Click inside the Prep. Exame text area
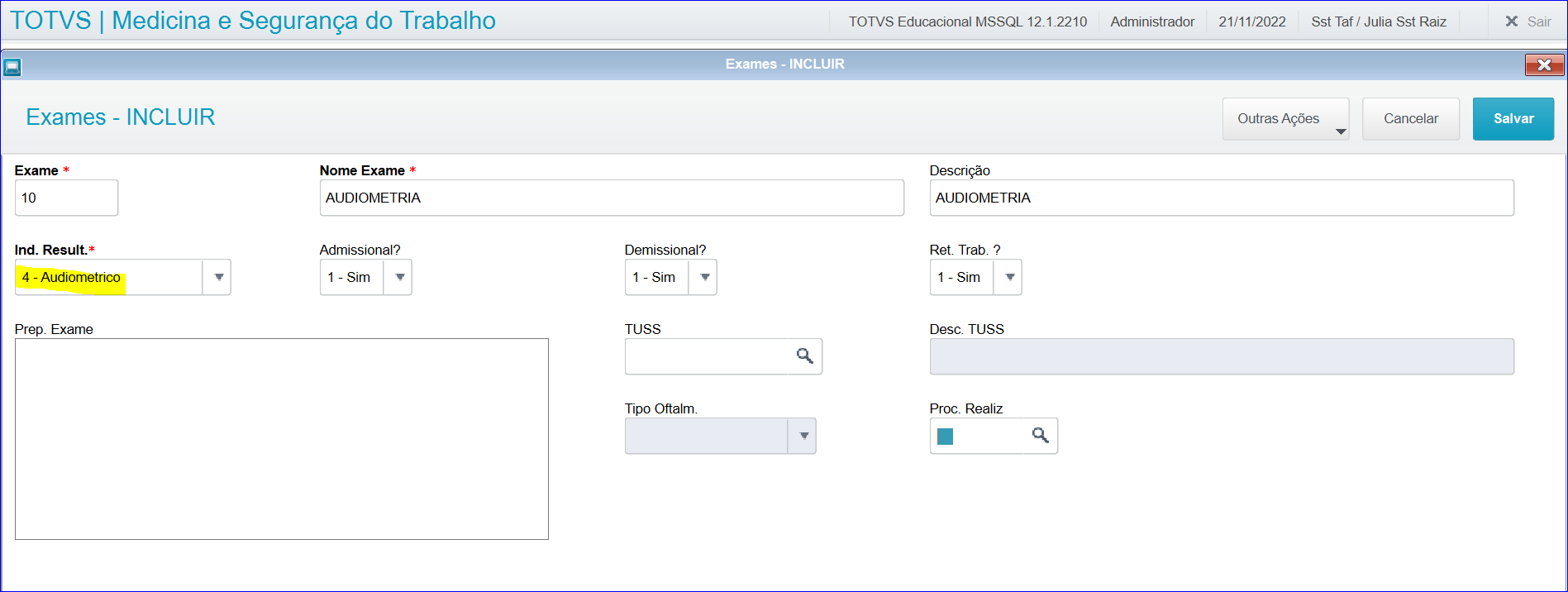The image size is (1568, 592). click(282, 439)
